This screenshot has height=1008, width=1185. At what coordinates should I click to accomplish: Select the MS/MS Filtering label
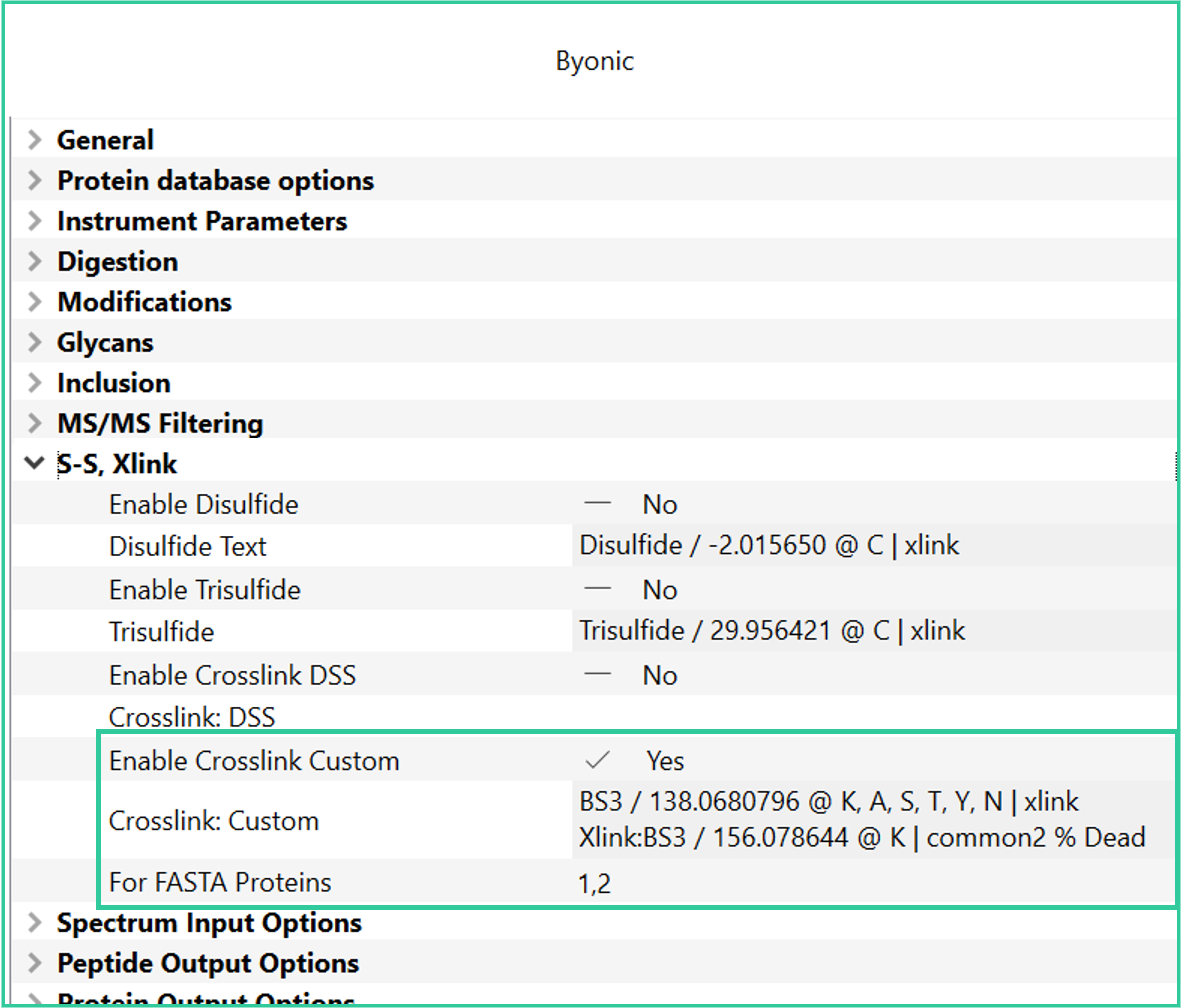tap(160, 423)
